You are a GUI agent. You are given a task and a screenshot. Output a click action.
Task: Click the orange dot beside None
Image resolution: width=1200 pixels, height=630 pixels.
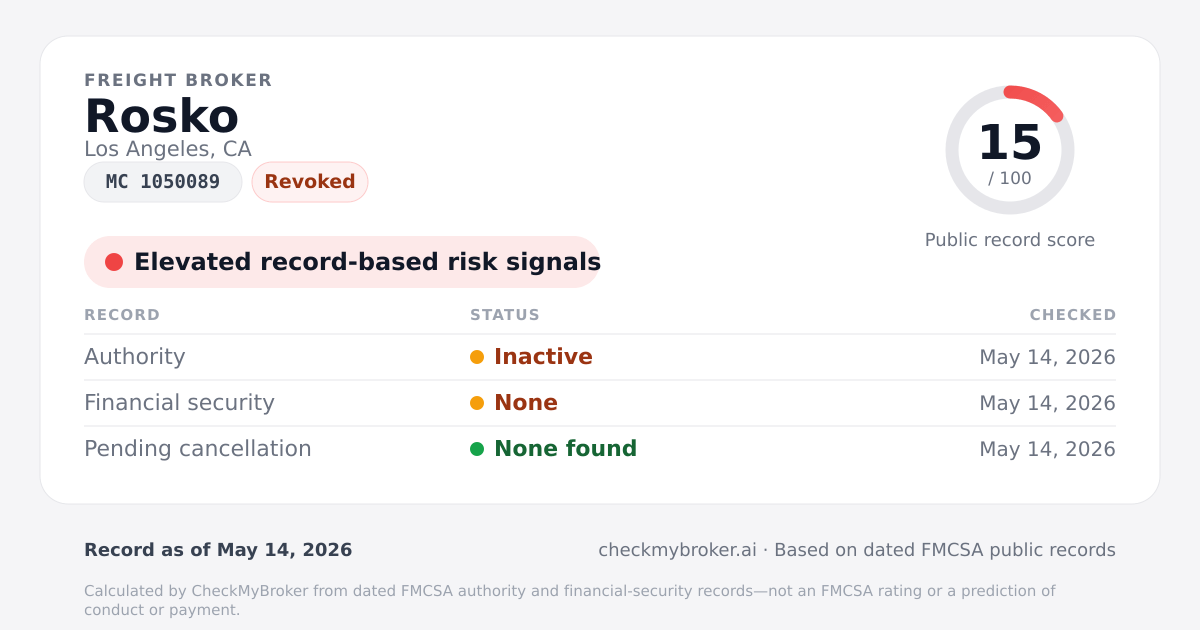[477, 403]
